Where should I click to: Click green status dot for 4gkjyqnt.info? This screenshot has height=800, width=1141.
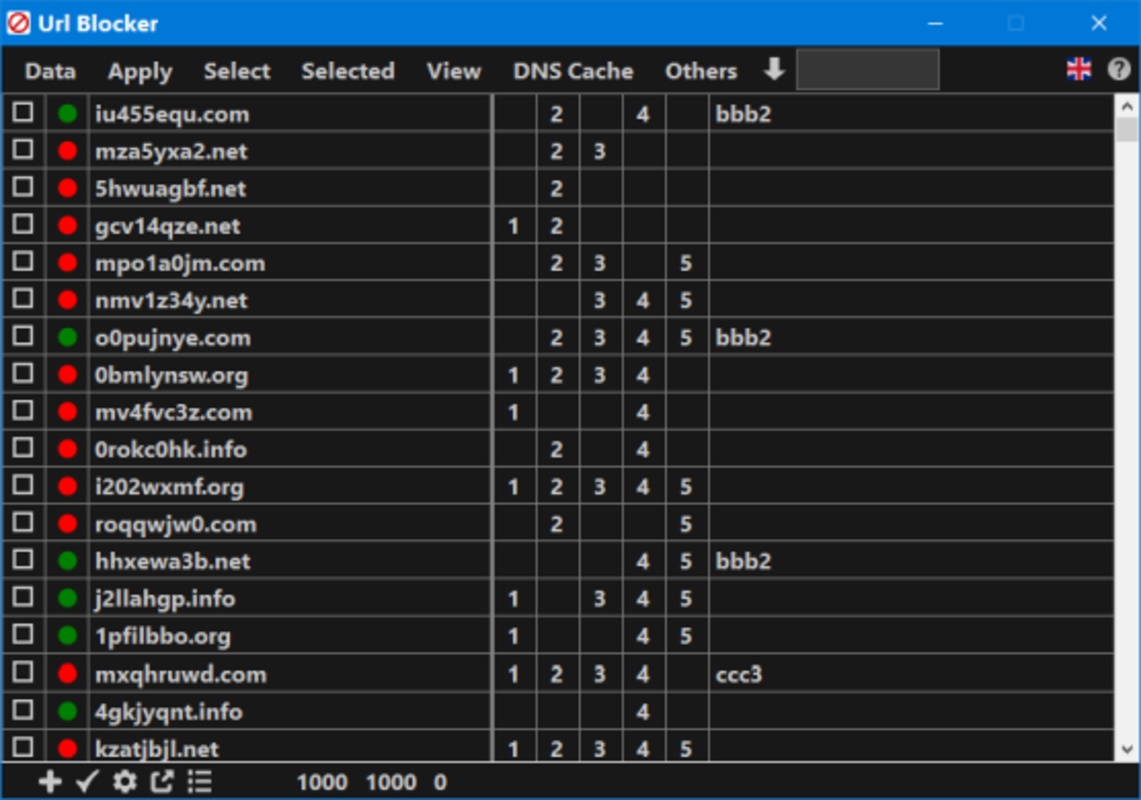(68, 710)
